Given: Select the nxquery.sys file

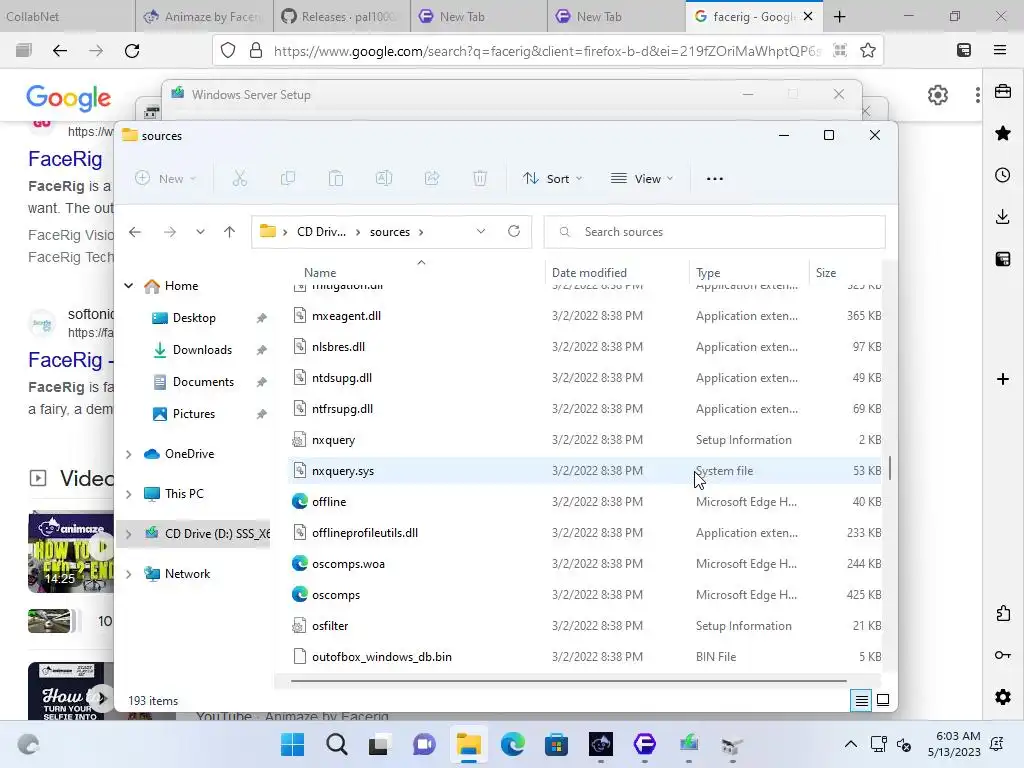Looking at the screenshot, I should [585, 471].
